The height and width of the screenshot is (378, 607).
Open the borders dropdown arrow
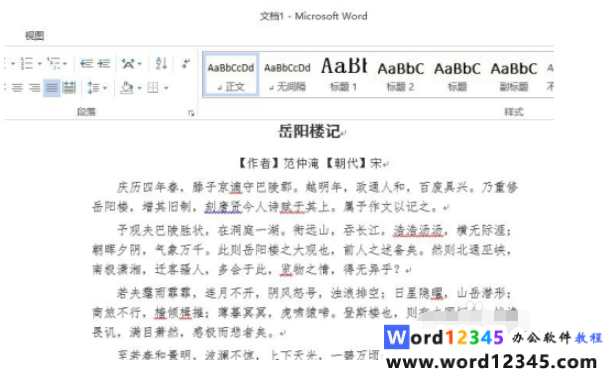click(166, 88)
